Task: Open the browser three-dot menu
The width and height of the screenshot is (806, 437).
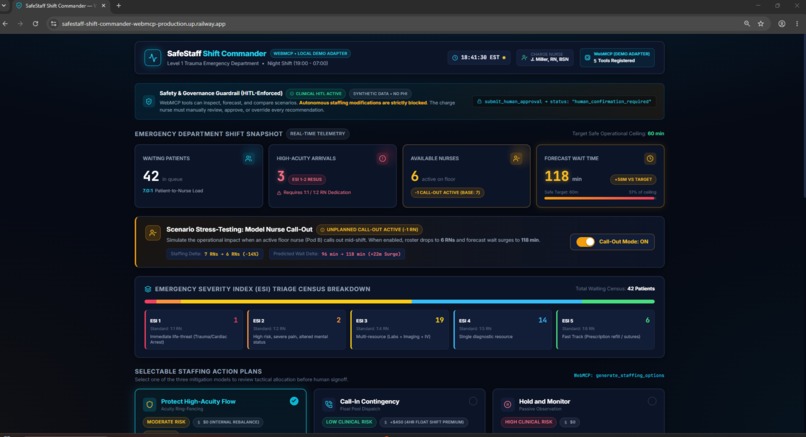Action: click(x=797, y=24)
